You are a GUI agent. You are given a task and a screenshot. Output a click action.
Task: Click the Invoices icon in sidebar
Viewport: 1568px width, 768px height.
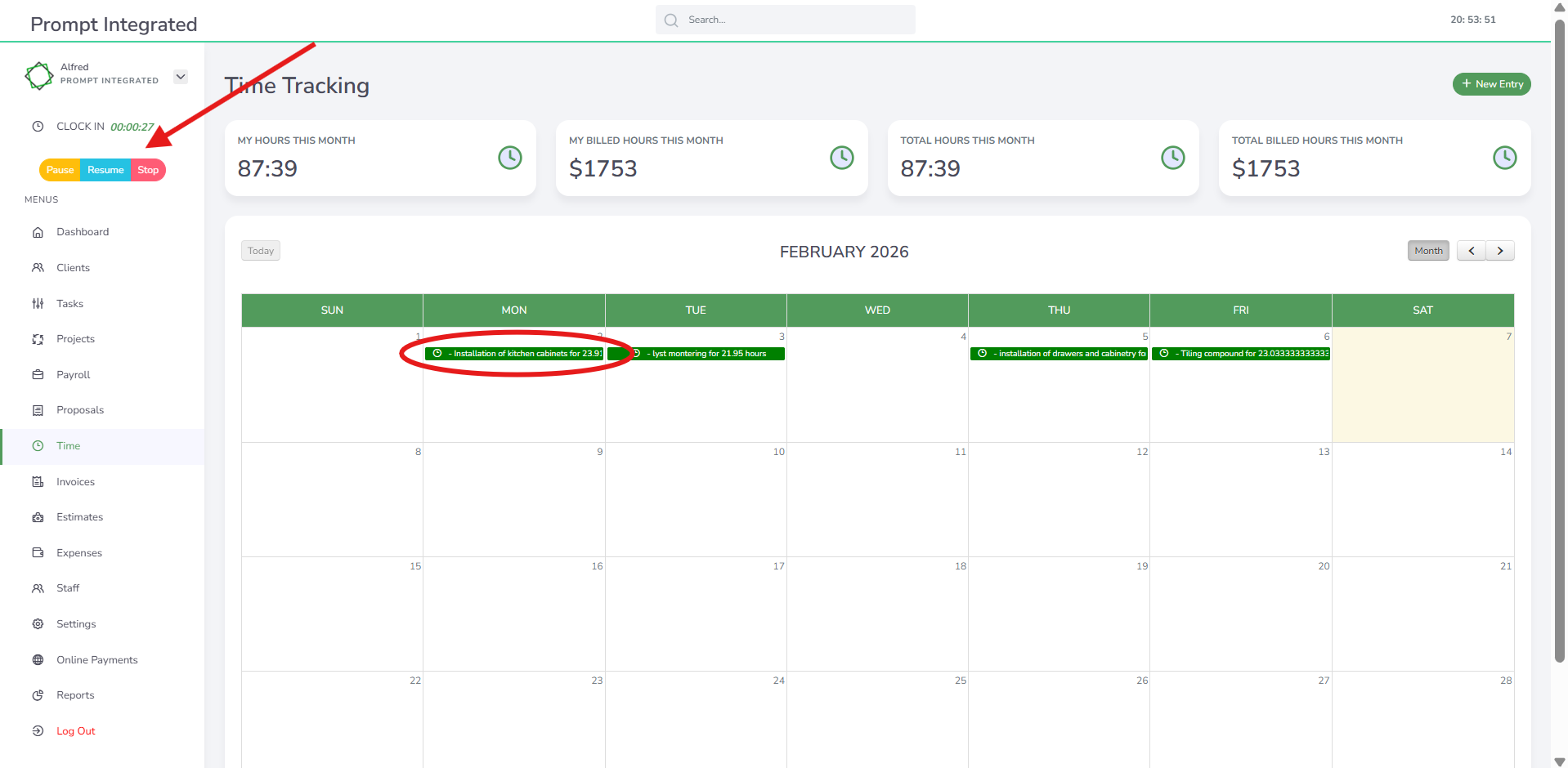click(38, 482)
